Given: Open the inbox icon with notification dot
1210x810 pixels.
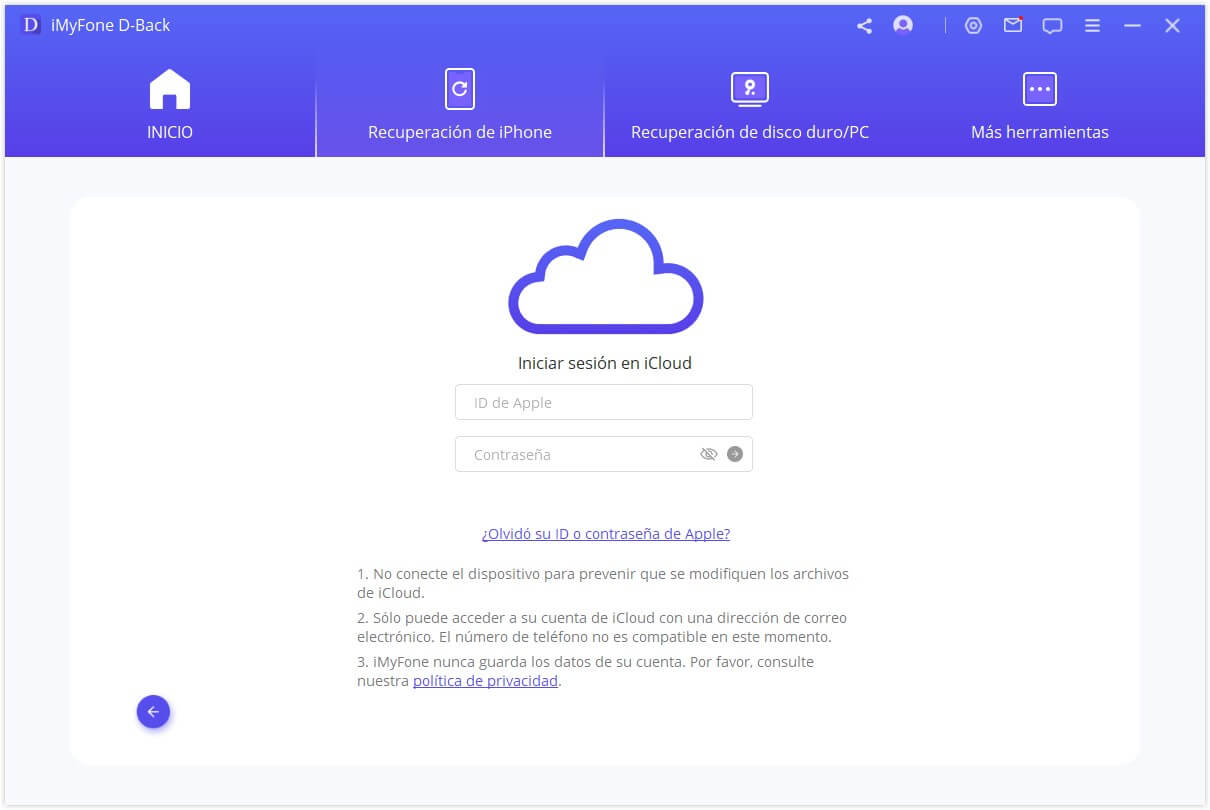Looking at the screenshot, I should click(x=1013, y=25).
